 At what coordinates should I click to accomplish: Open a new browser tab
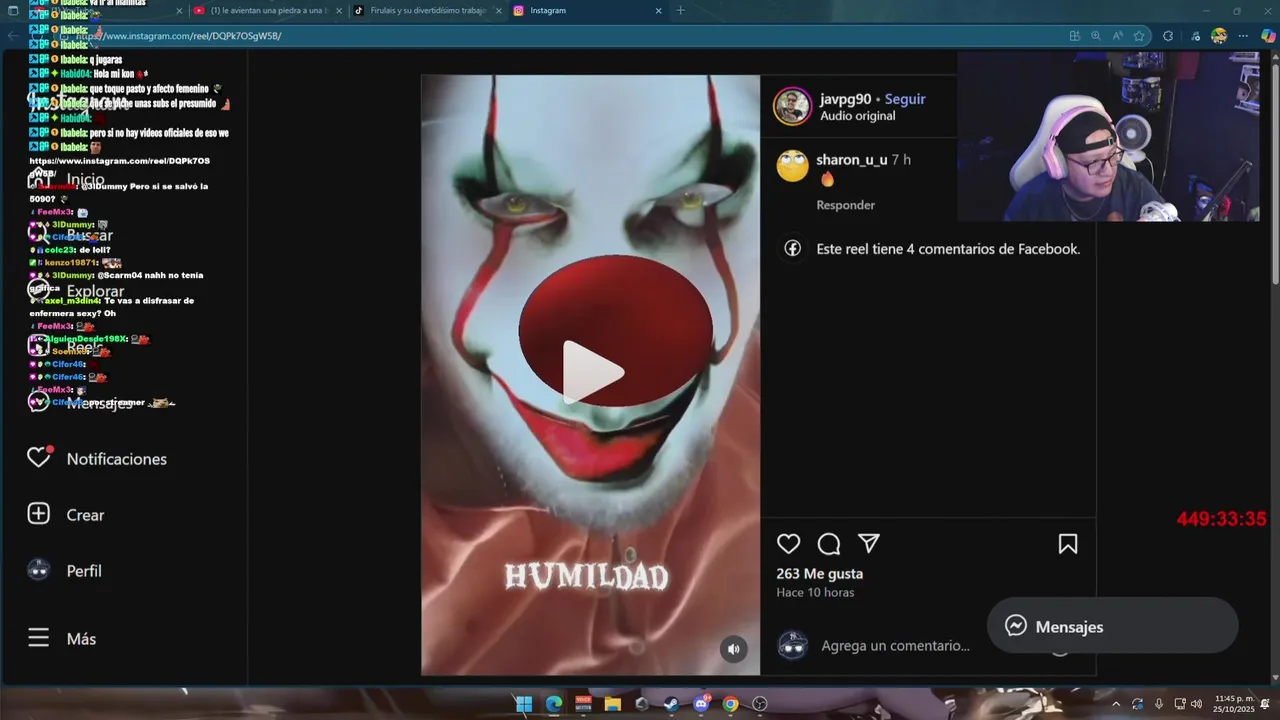click(x=681, y=10)
